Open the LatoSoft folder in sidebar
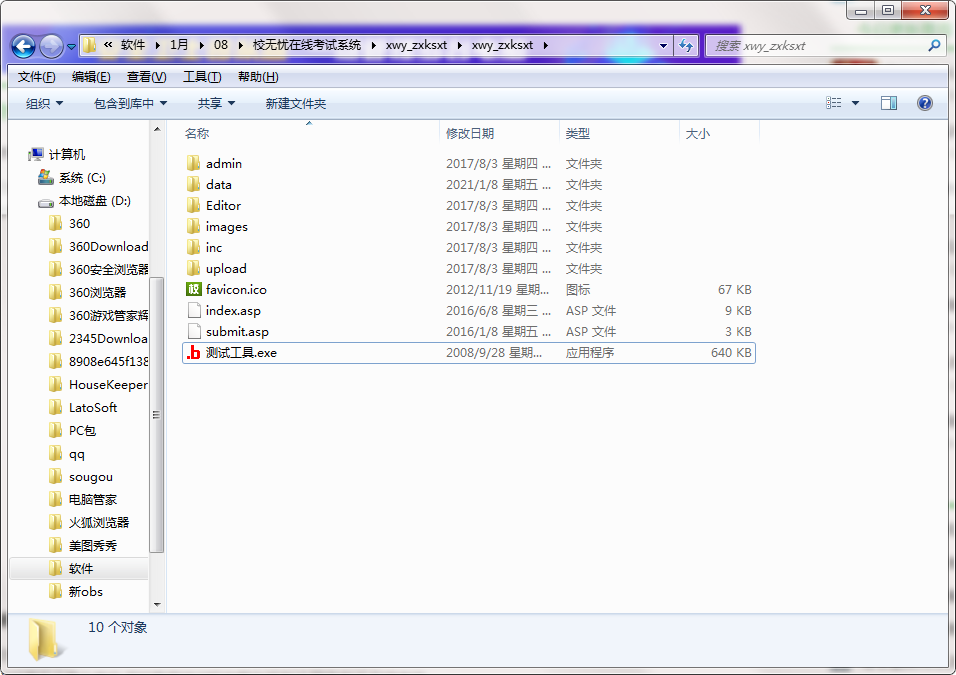This screenshot has height=675, width=956. point(93,407)
